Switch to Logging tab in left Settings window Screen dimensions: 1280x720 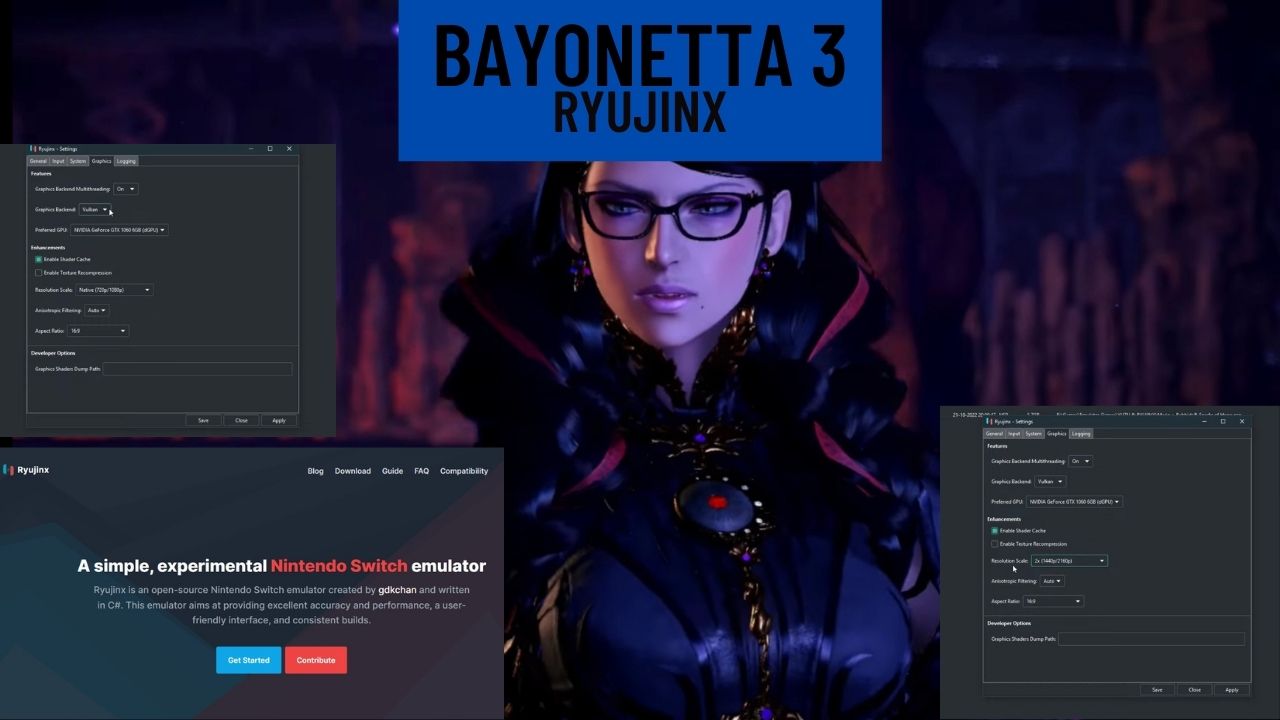pyautogui.click(x=126, y=161)
